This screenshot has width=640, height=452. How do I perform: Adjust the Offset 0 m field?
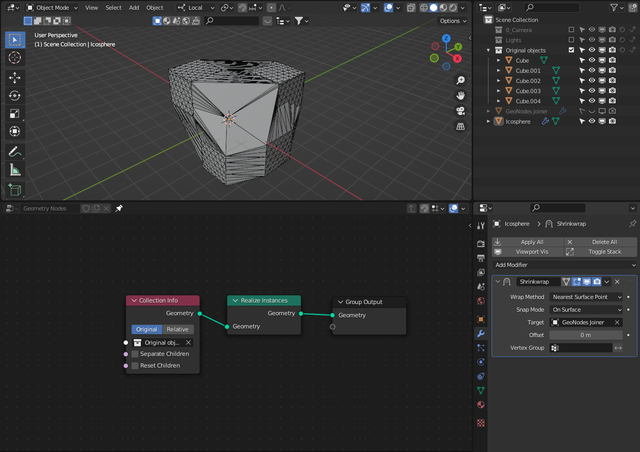tap(586, 335)
